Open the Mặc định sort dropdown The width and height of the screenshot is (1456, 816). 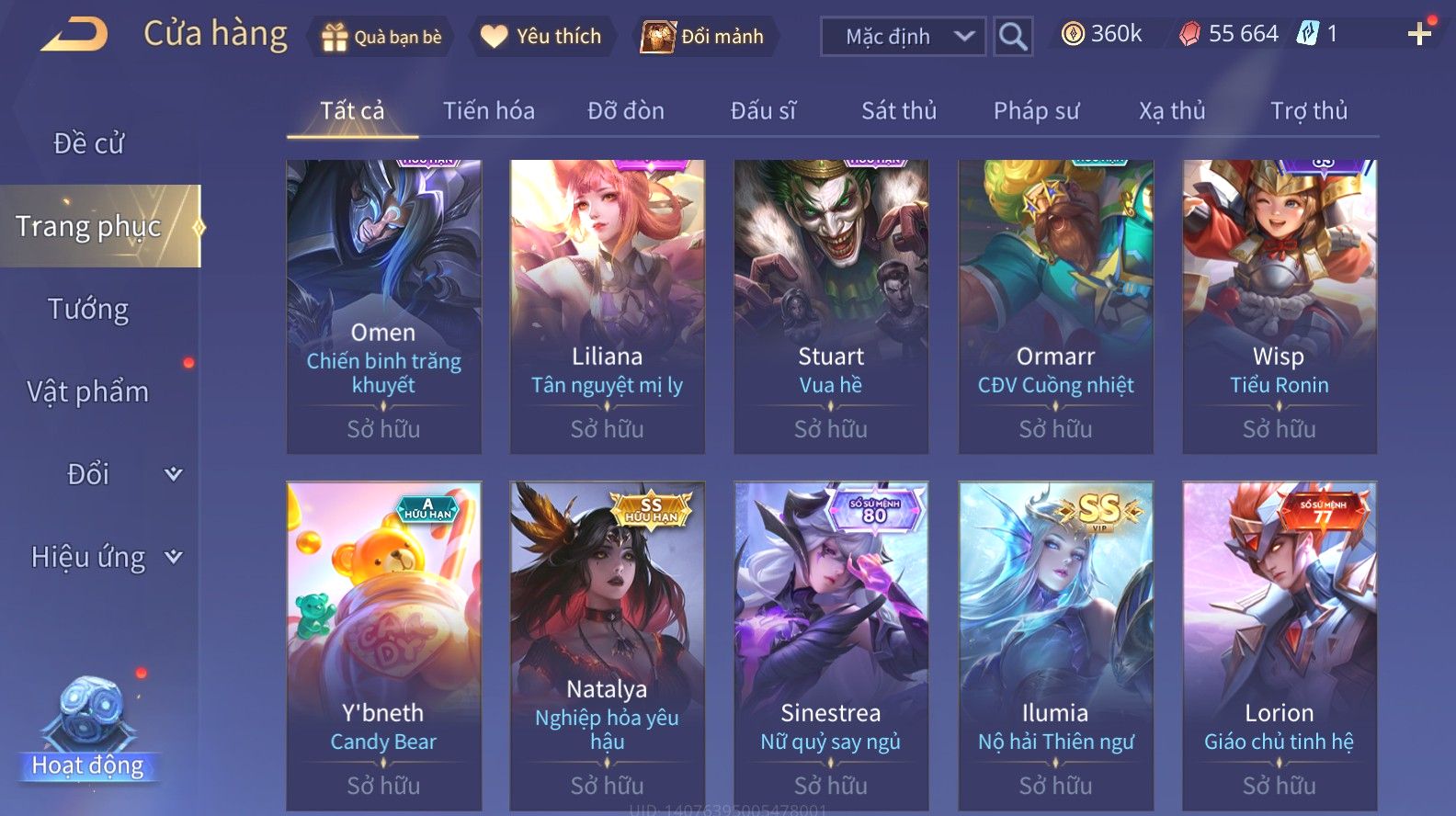[x=903, y=37]
